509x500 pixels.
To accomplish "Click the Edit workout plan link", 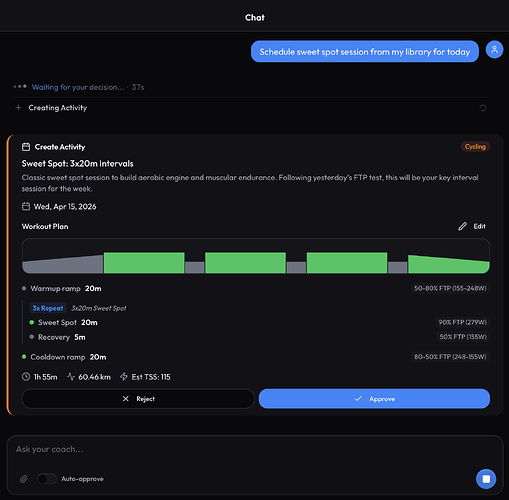I will coord(480,226).
